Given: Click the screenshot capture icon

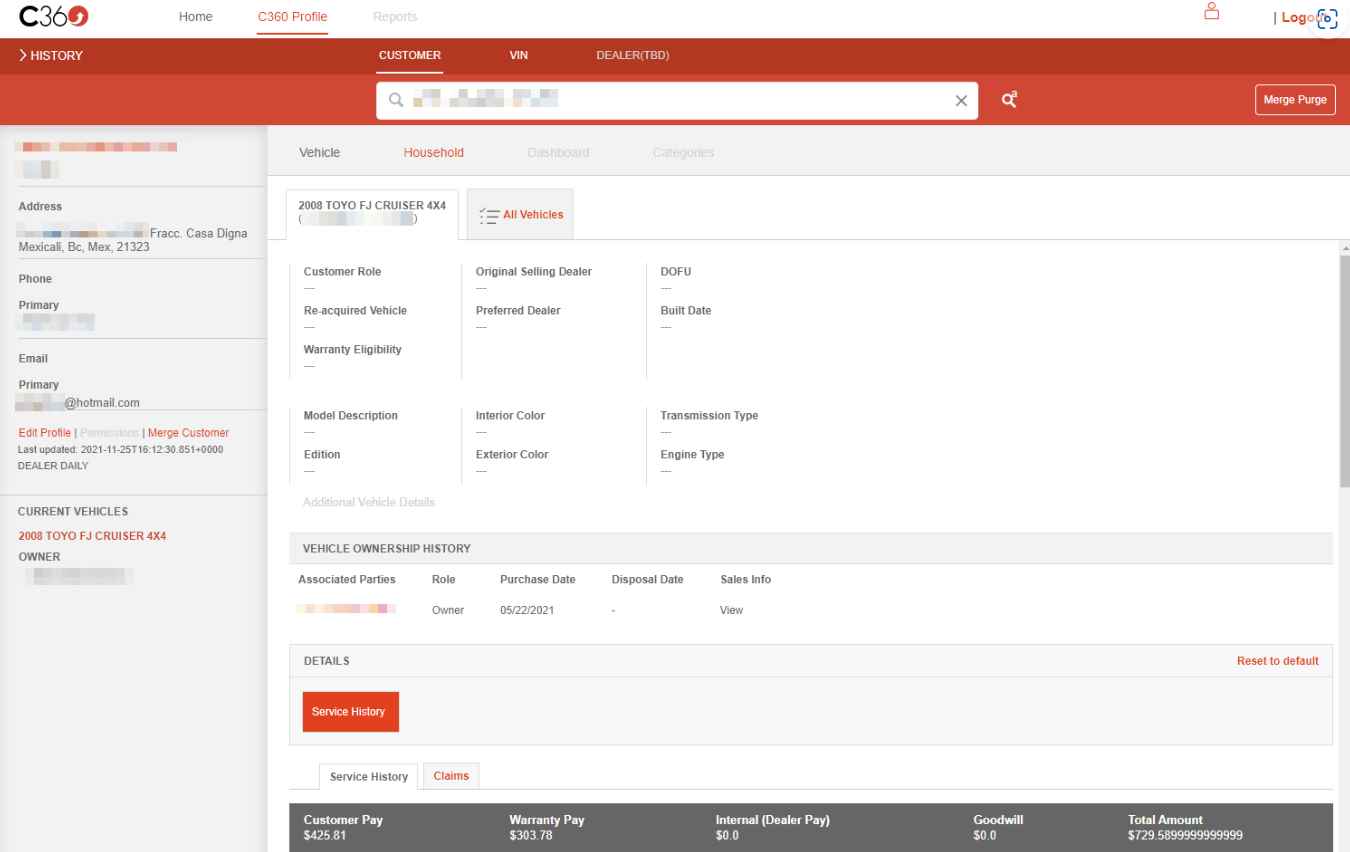Looking at the screenshot, I should tap(1327, 18).
